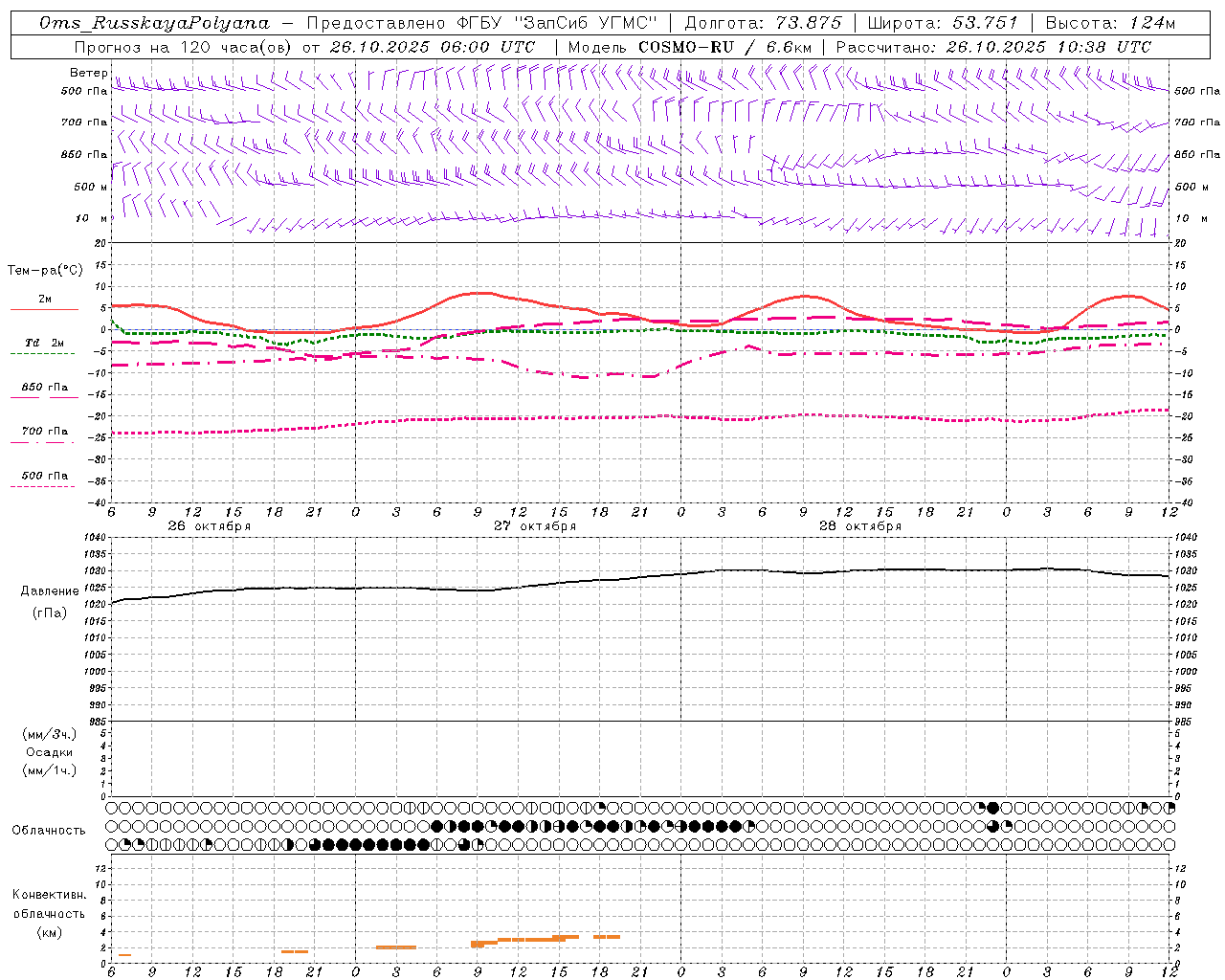The image size is (1225, 980).
Task: Click the 'Осадки' precipitation label
Action: coord(50,752)
